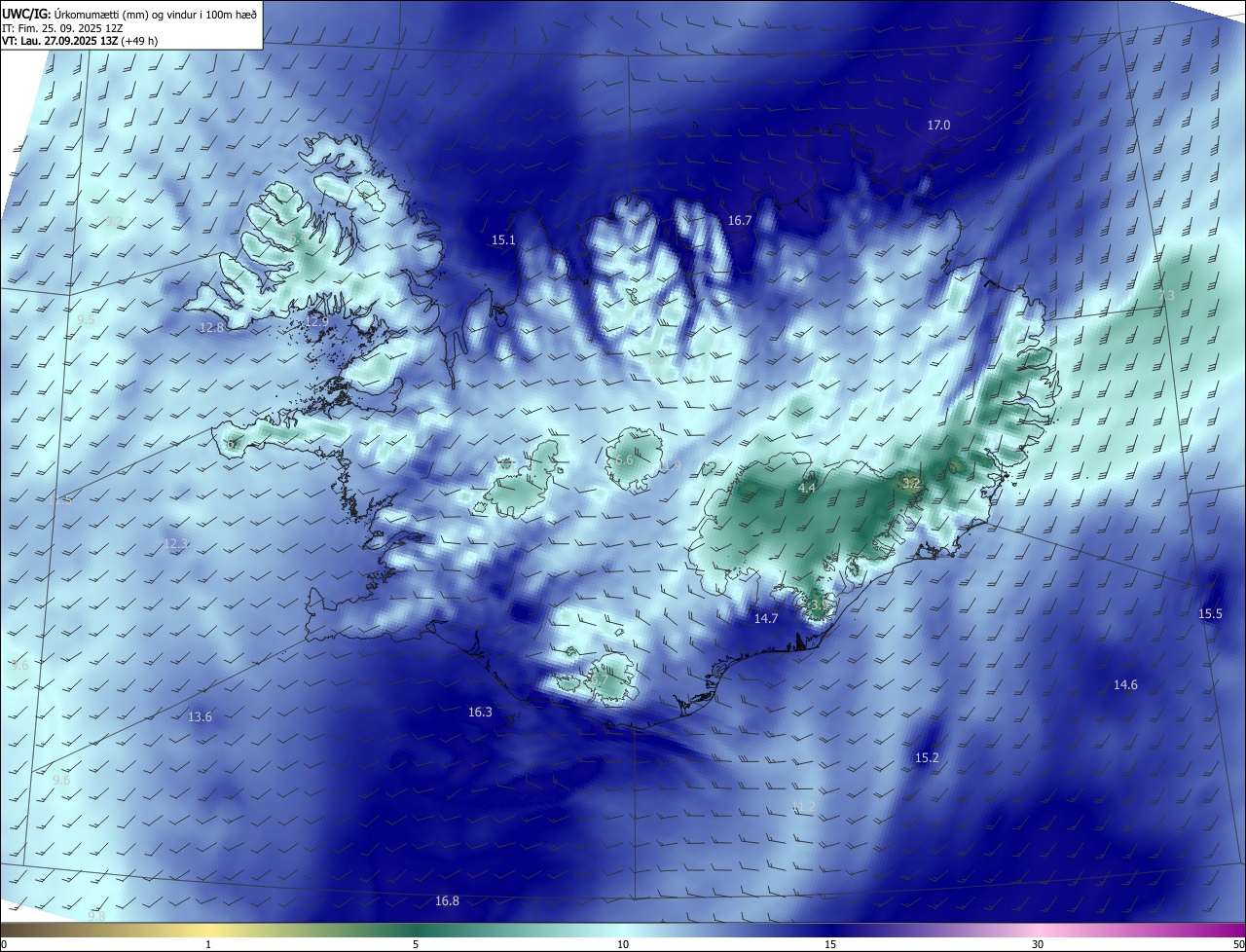Viewport: 1246px width, 952px height.
Task: Click the 16.7 value label on the map
Action: [x=740, y=221]
